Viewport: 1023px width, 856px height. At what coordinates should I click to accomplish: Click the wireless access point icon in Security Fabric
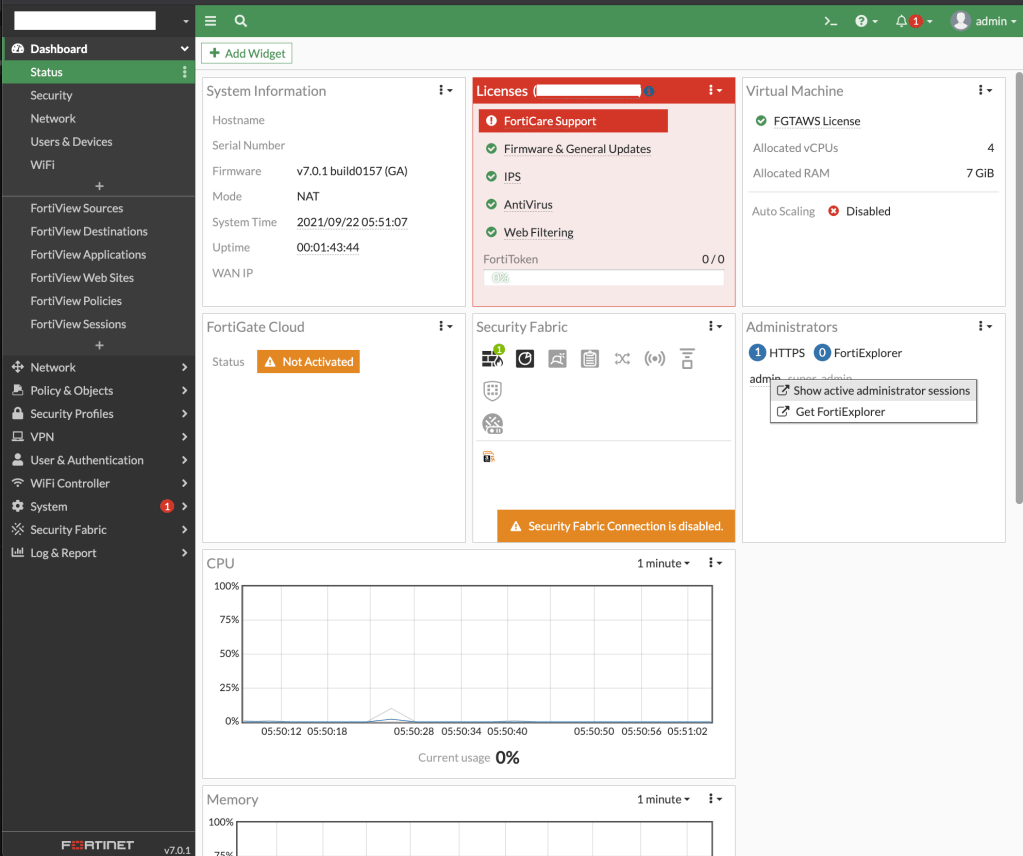coord(654,358)
